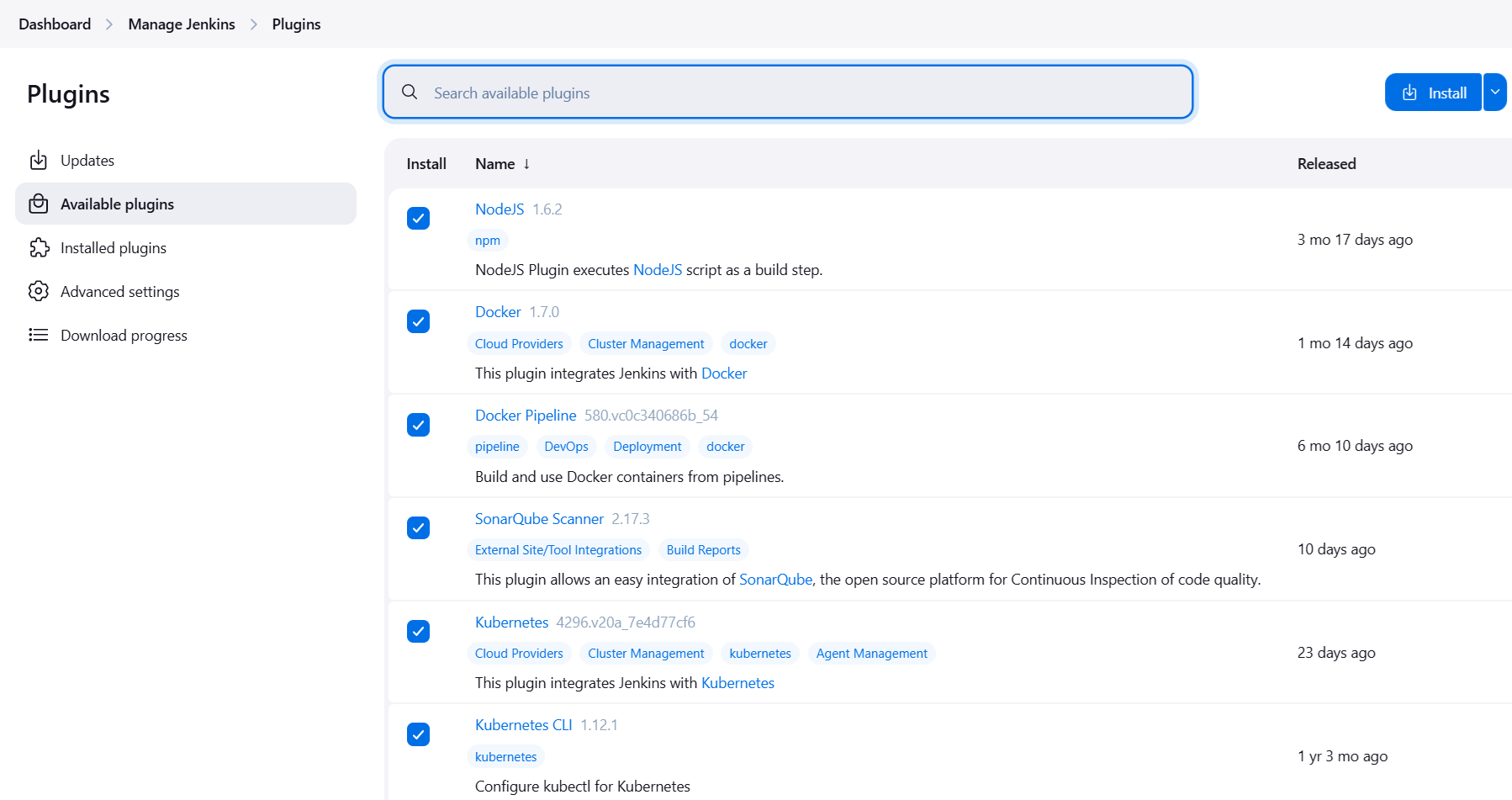Select Available plugins in the sidebar

click(x=186, y=204)
